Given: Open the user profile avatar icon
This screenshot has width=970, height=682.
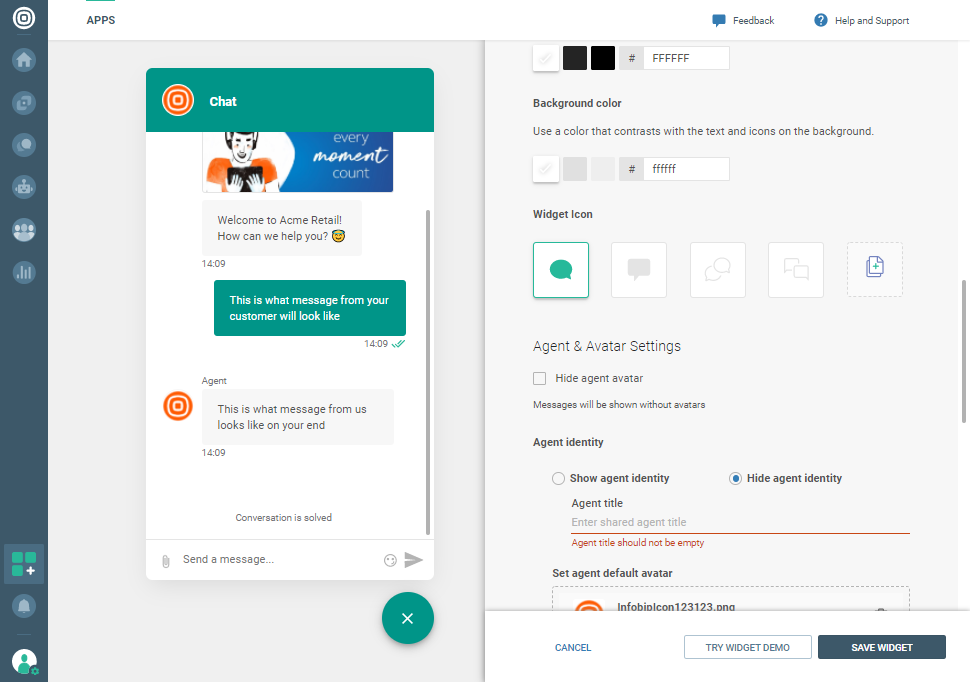Looking at the screenshot, I should point(24,662).
